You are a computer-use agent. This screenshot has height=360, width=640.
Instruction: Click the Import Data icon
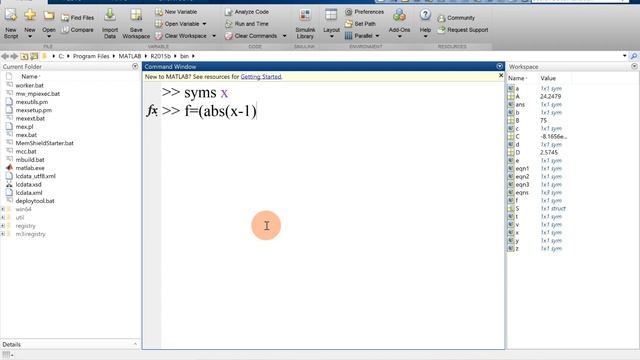(109, 16)
